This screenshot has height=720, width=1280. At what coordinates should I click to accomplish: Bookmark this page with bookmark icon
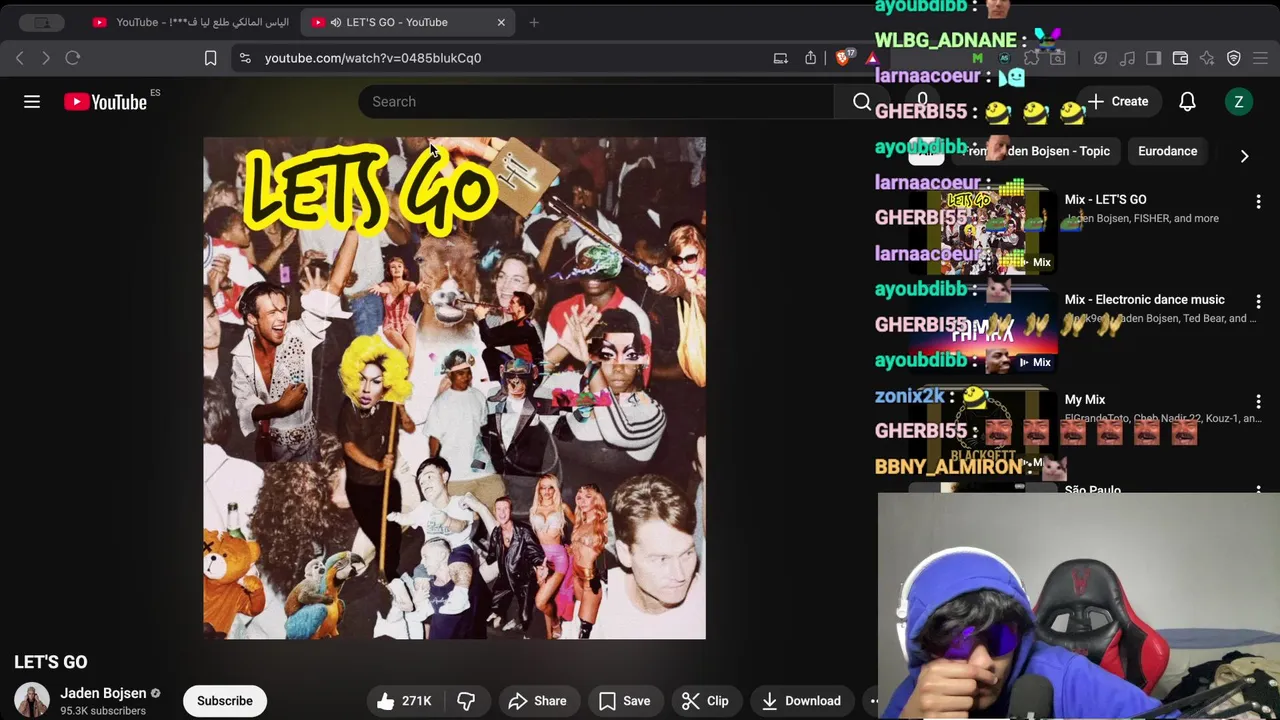(x=210, y=58)
